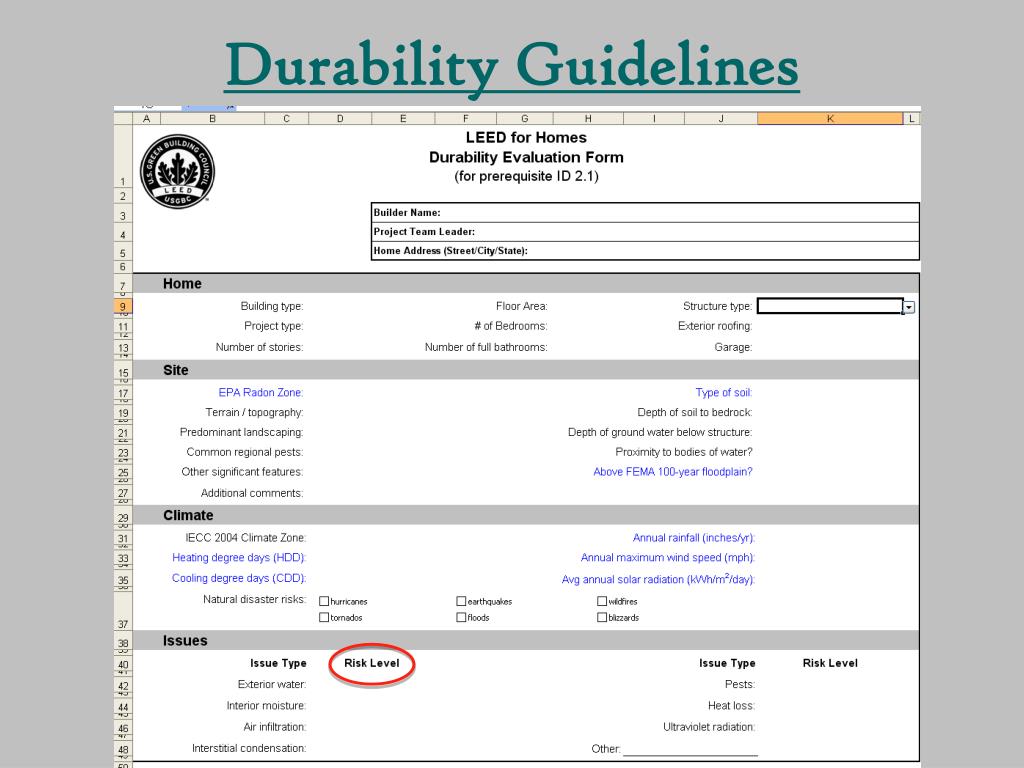Click the "IECC 2004 Climate Zone:" label
Screen dimensions: 1024x768
(x=246, y=538)
